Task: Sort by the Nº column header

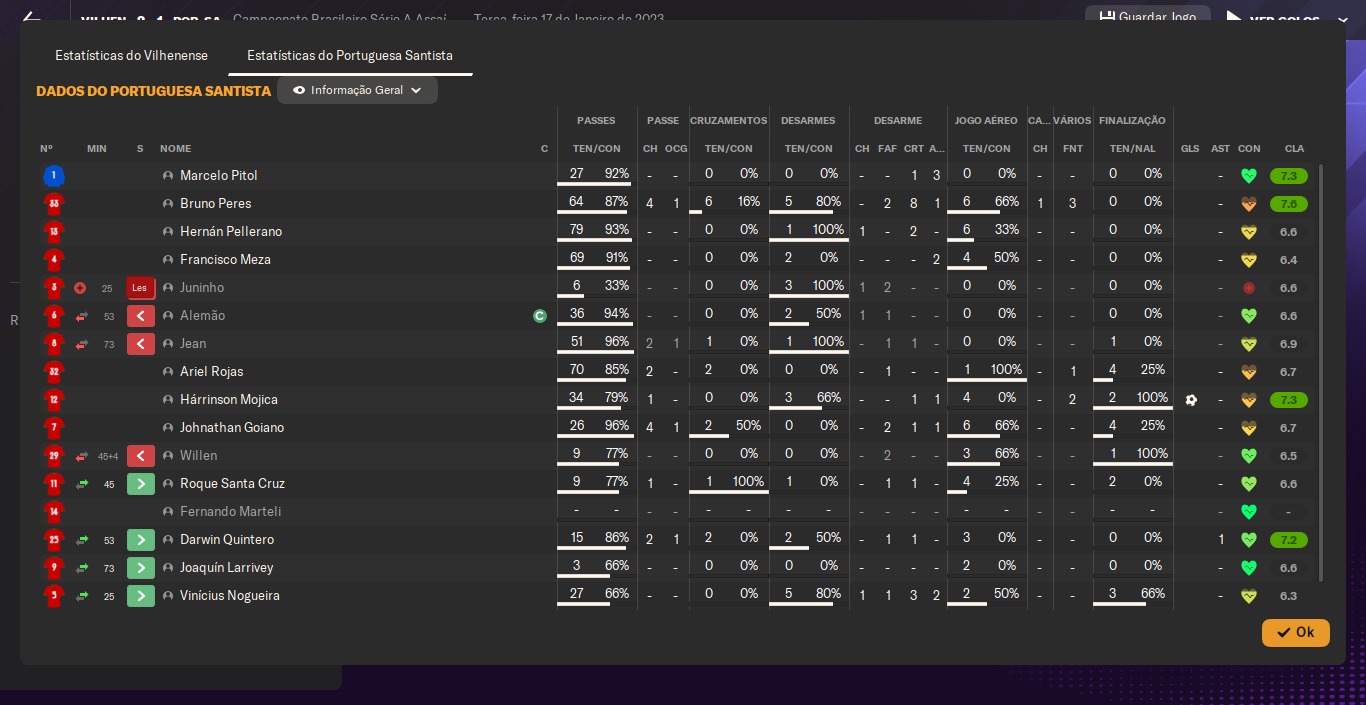Action: [x=47, y=149]
